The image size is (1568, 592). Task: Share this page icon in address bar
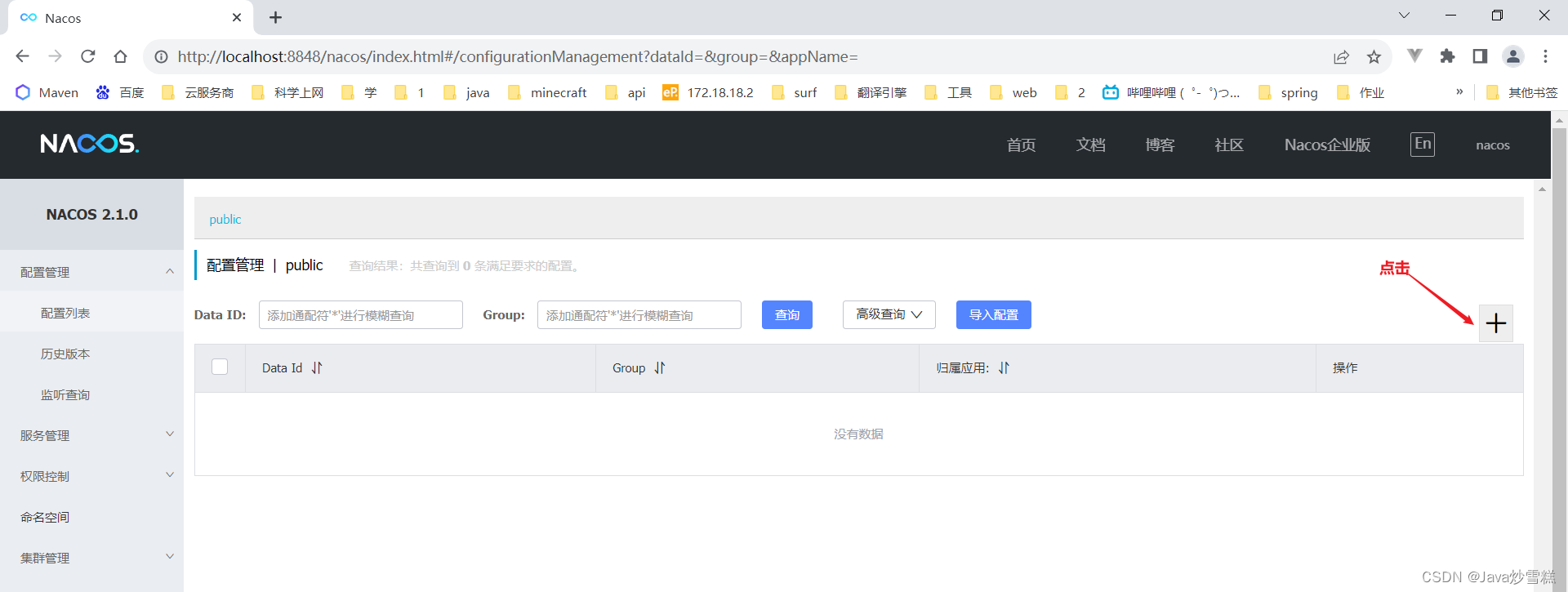1341,56
